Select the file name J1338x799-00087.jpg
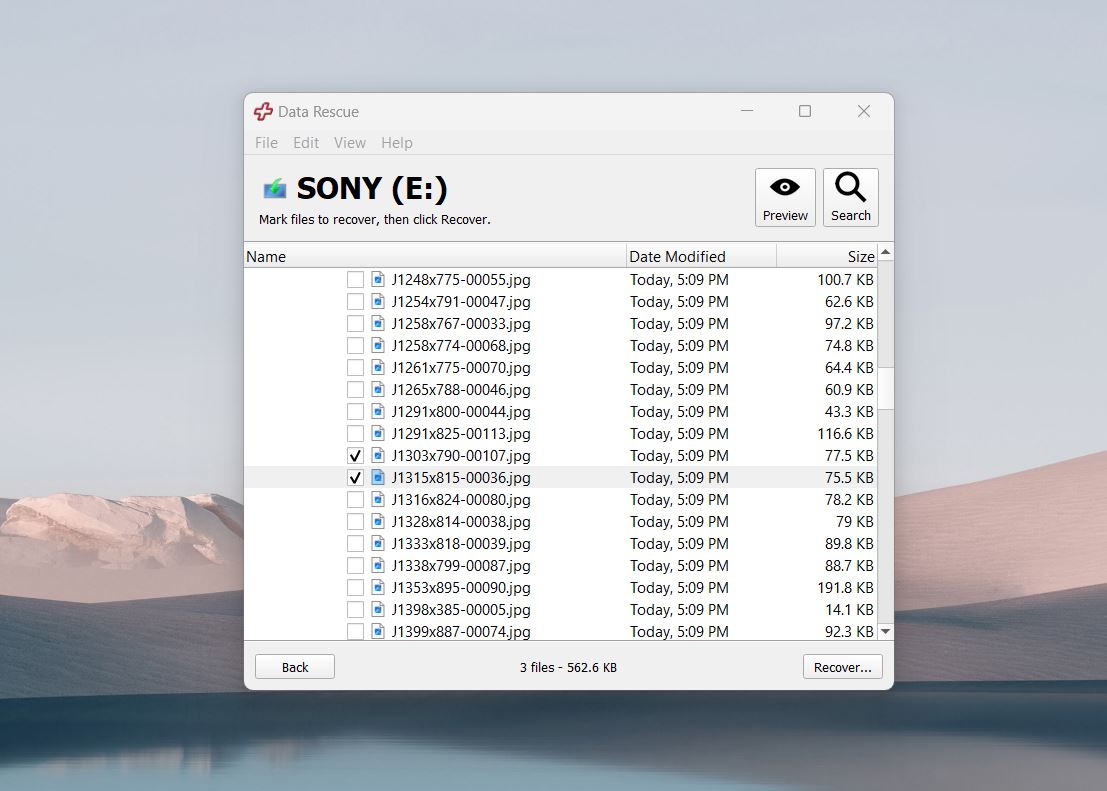Screen dimensions: 1107x791 (461, 565)
